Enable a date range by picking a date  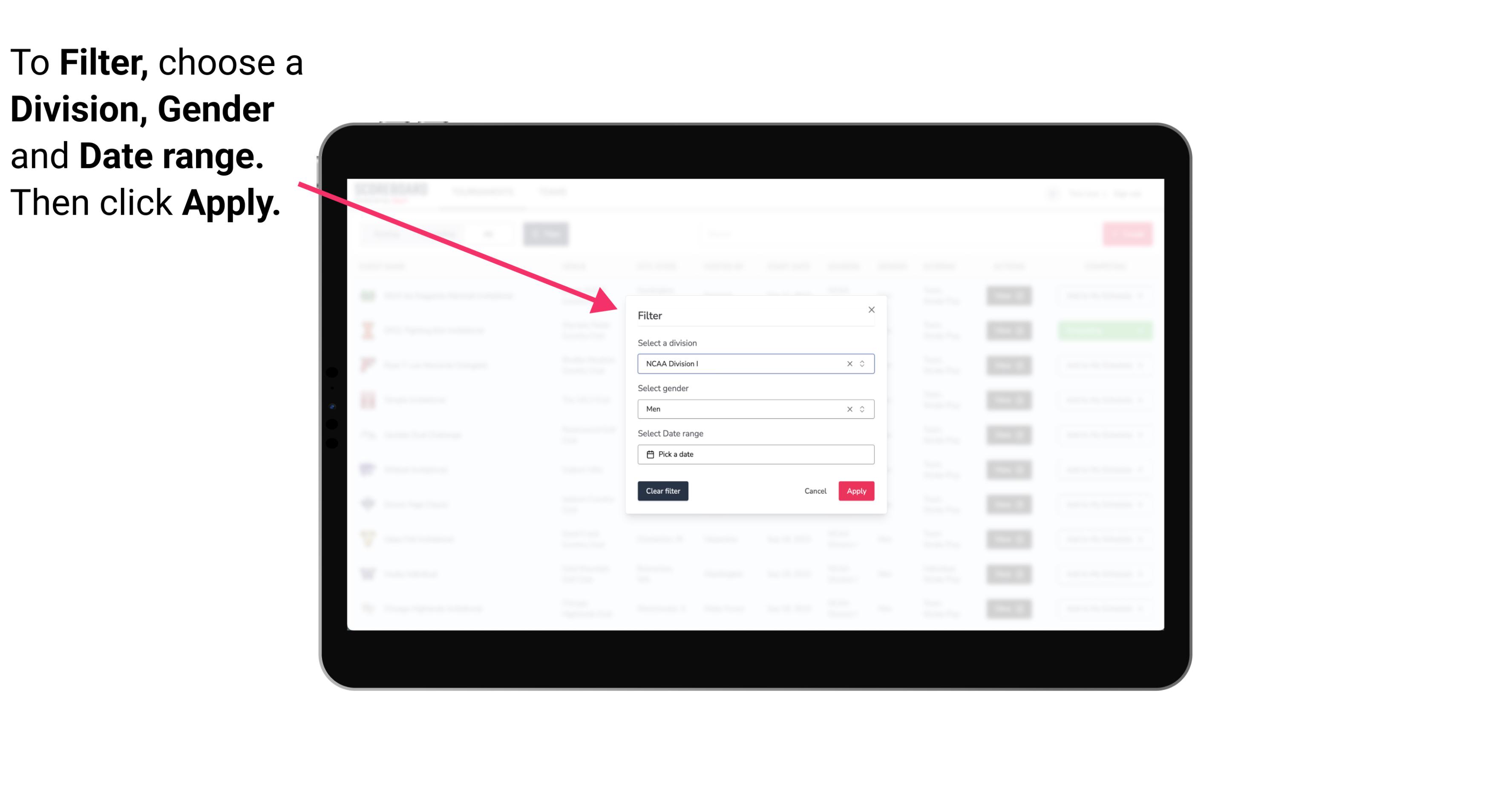[x=755, y=454]
